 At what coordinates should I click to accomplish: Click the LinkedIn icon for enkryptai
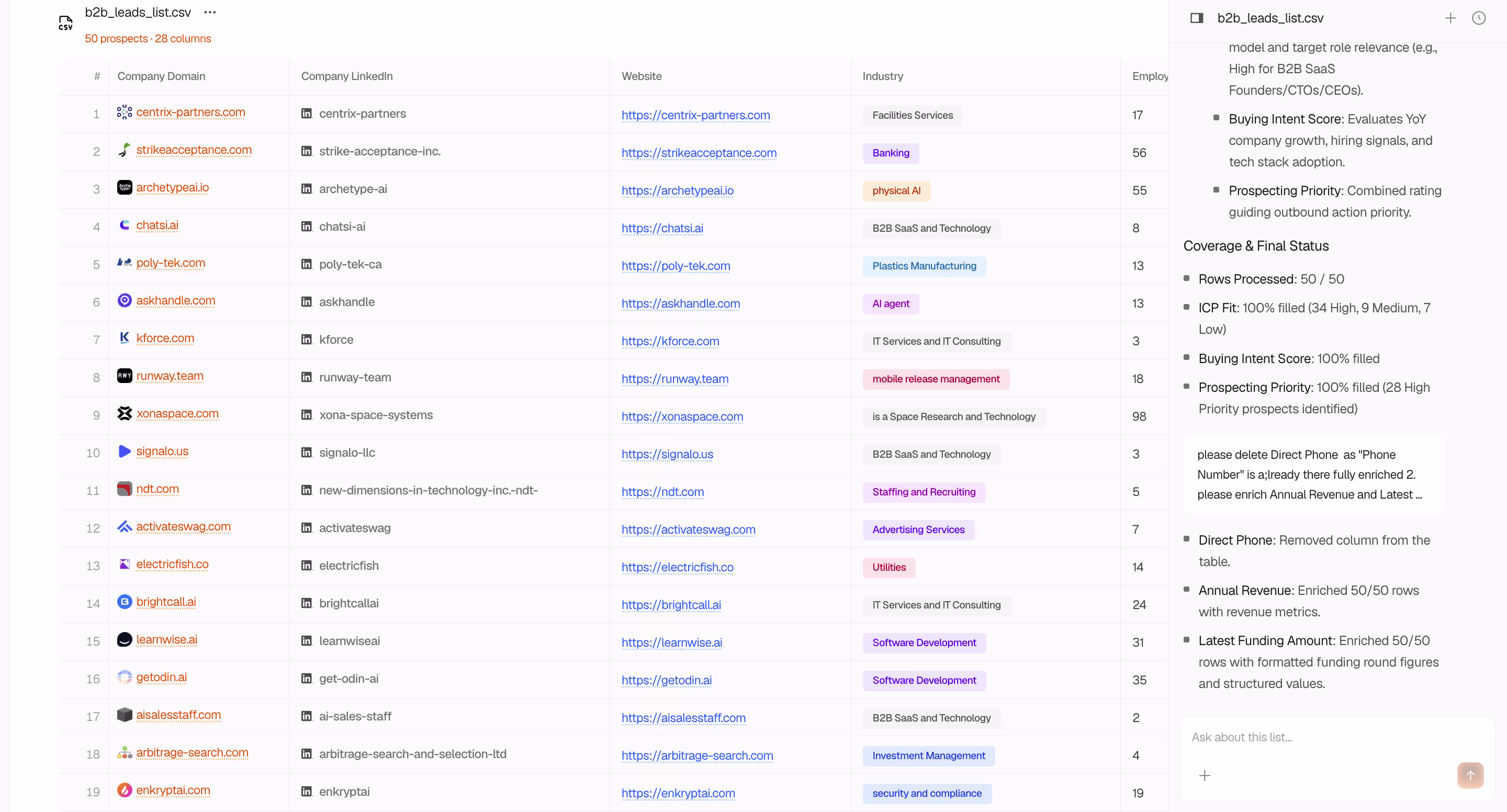307,792
